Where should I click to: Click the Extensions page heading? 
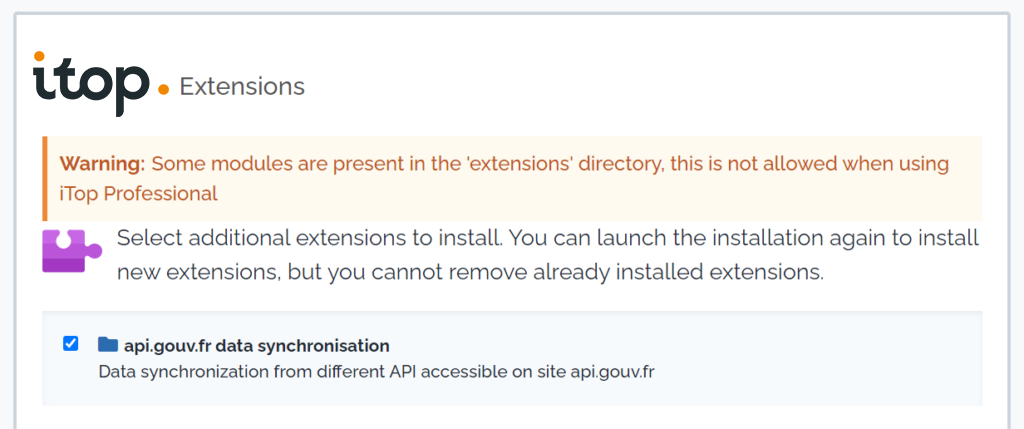pyautogui.click(x=242, y=87)
